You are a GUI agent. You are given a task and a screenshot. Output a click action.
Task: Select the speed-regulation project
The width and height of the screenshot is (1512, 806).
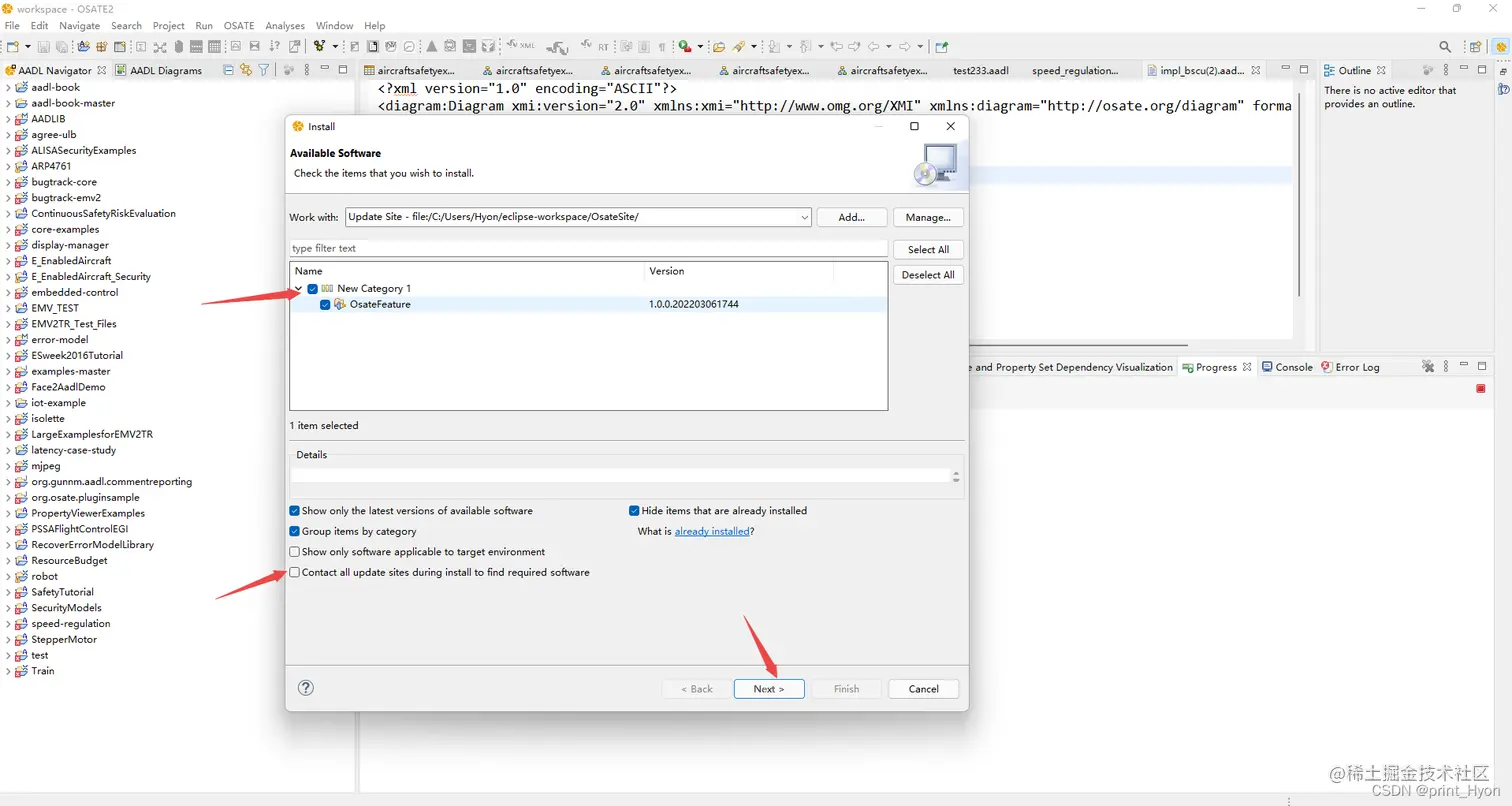tap(70, 624)
